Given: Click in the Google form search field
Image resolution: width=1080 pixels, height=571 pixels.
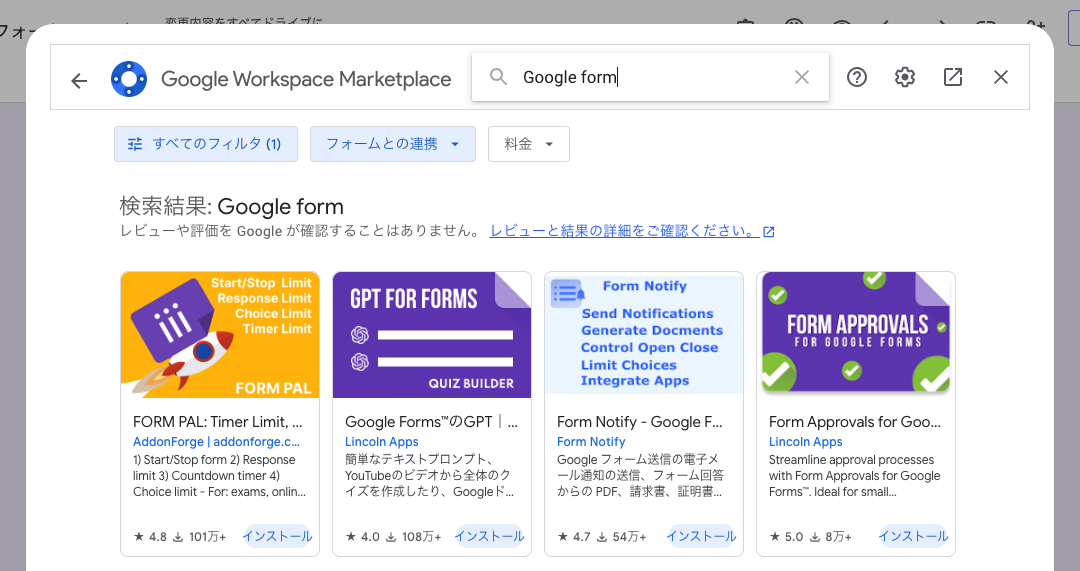Looking at the screenshot, I should pyautogui.click(x=650, y=77).
